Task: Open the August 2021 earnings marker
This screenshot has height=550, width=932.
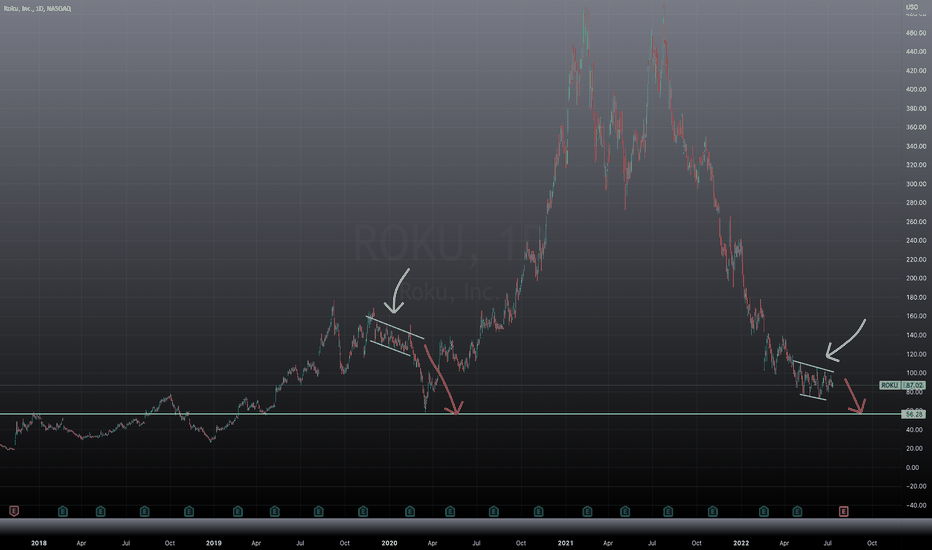Action: tap(668, 511)
